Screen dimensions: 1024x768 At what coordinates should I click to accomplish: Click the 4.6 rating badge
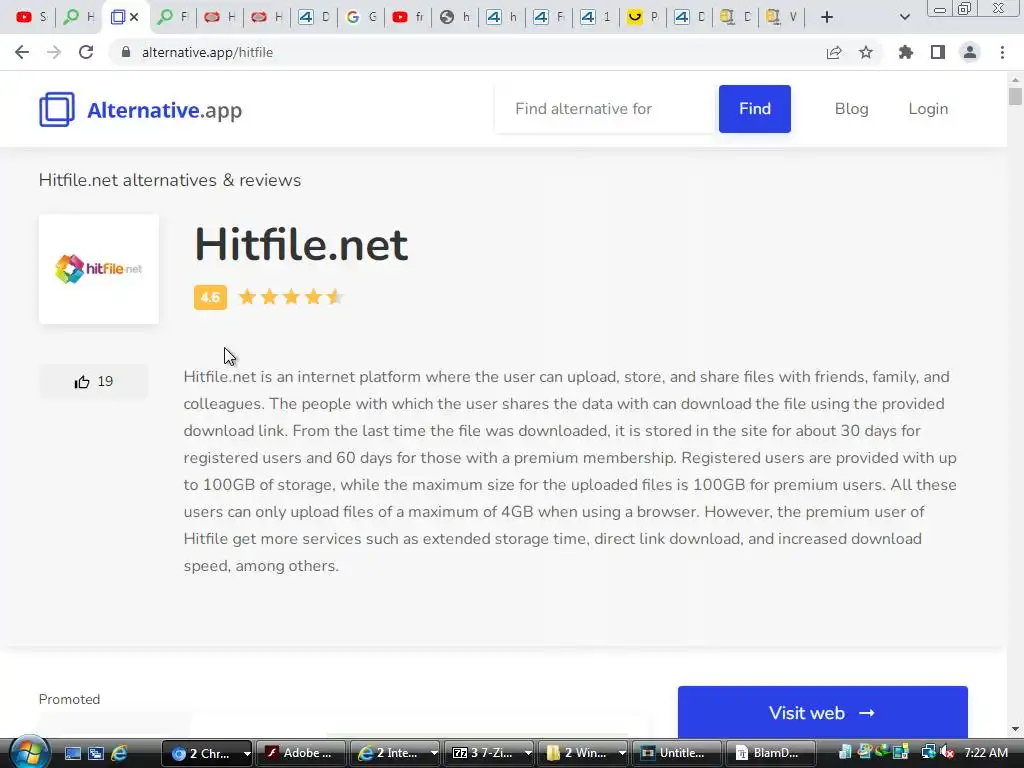(x=210, y=297)
